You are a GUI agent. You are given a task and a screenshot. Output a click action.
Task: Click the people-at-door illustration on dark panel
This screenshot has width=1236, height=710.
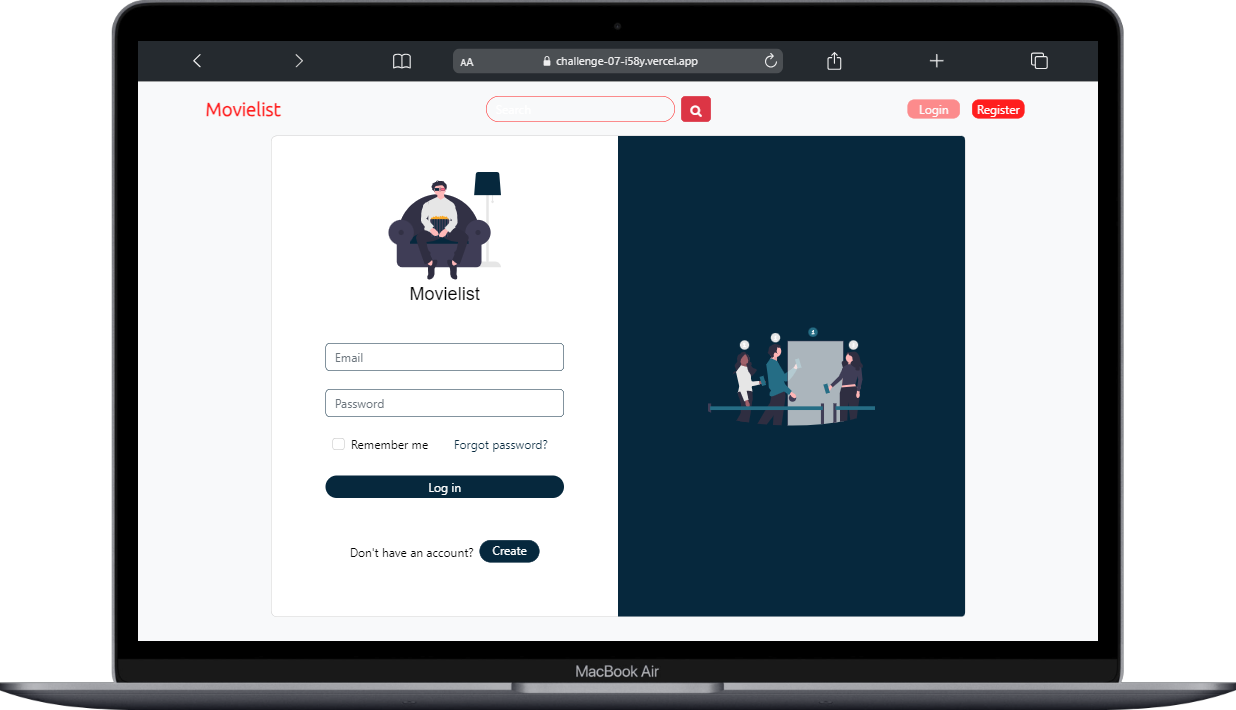pyautogui.click(x=791, y=376)
